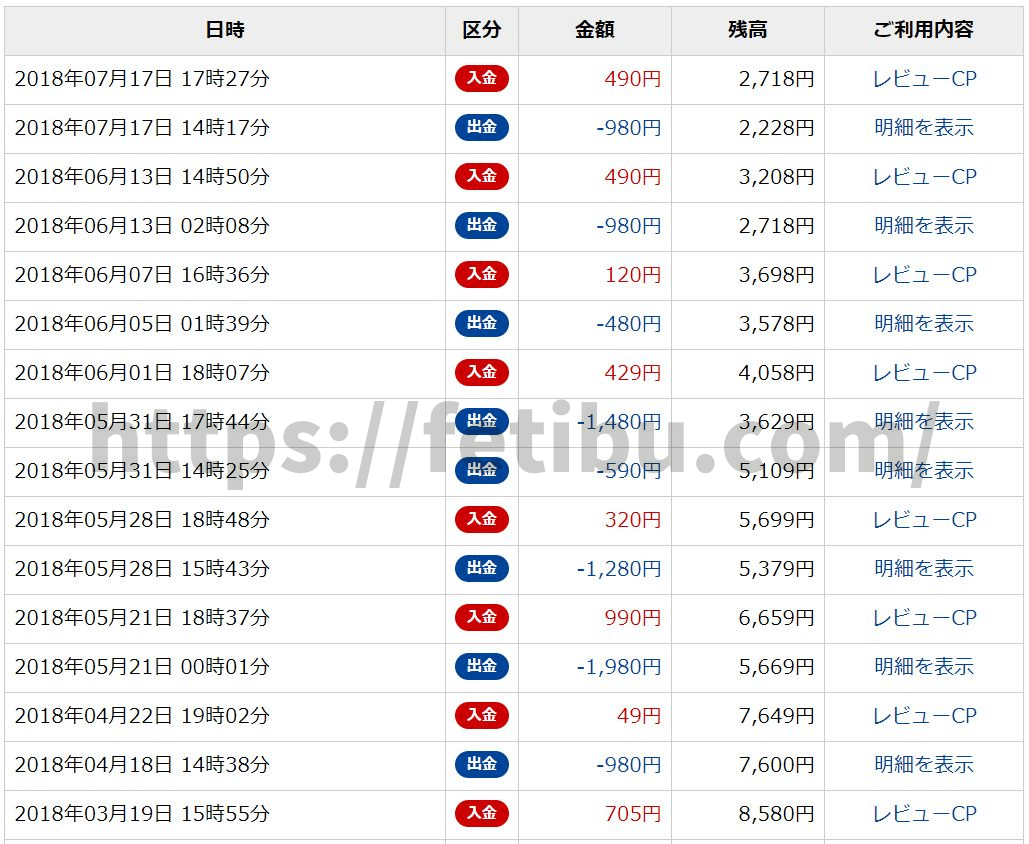Select the 出金 badge for the -1,980円 withdrawal

[481, 667]
